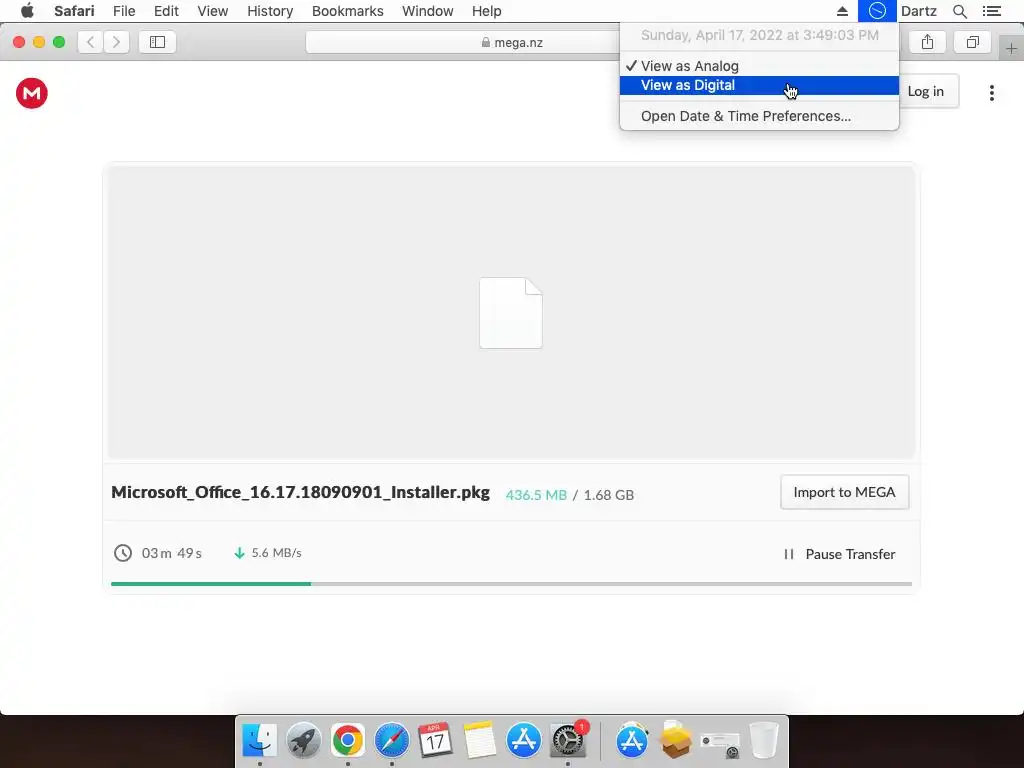Open the Edit menu
Screen dimensions: 1024x768
tap(167, 11)
